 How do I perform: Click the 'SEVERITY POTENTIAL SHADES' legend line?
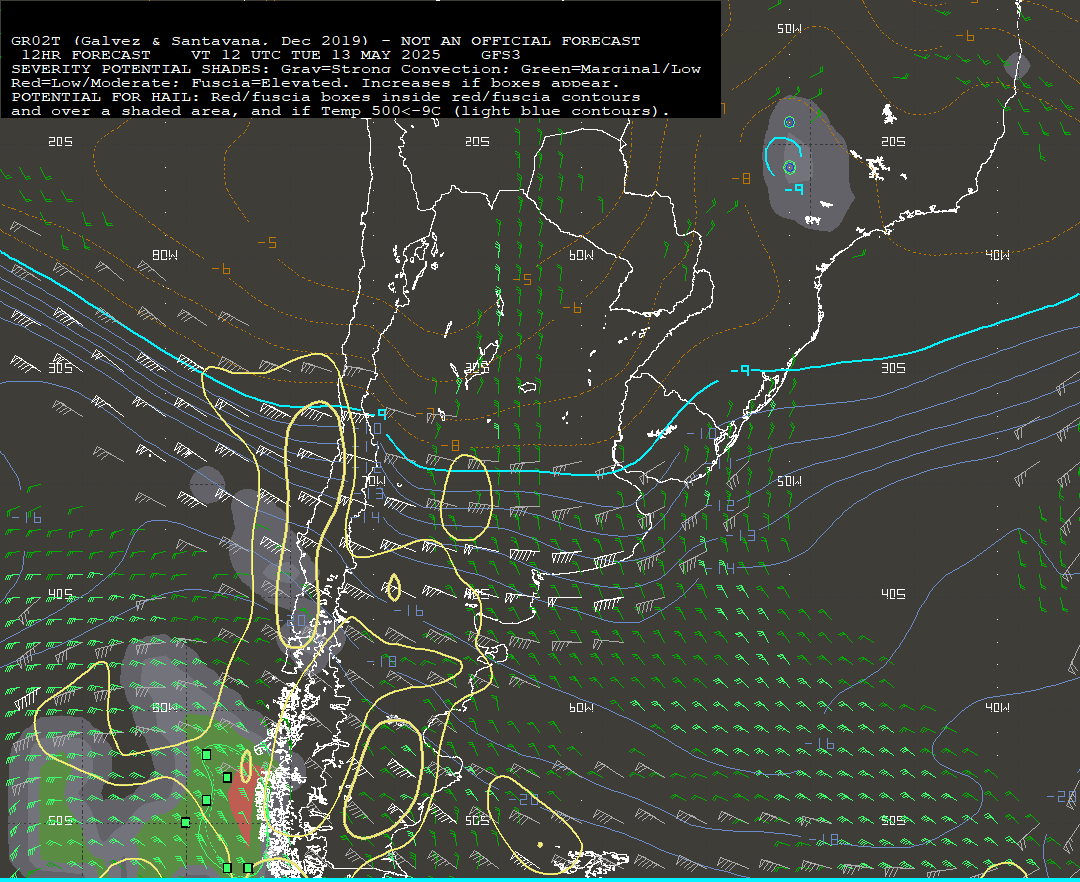pos(356,69)
